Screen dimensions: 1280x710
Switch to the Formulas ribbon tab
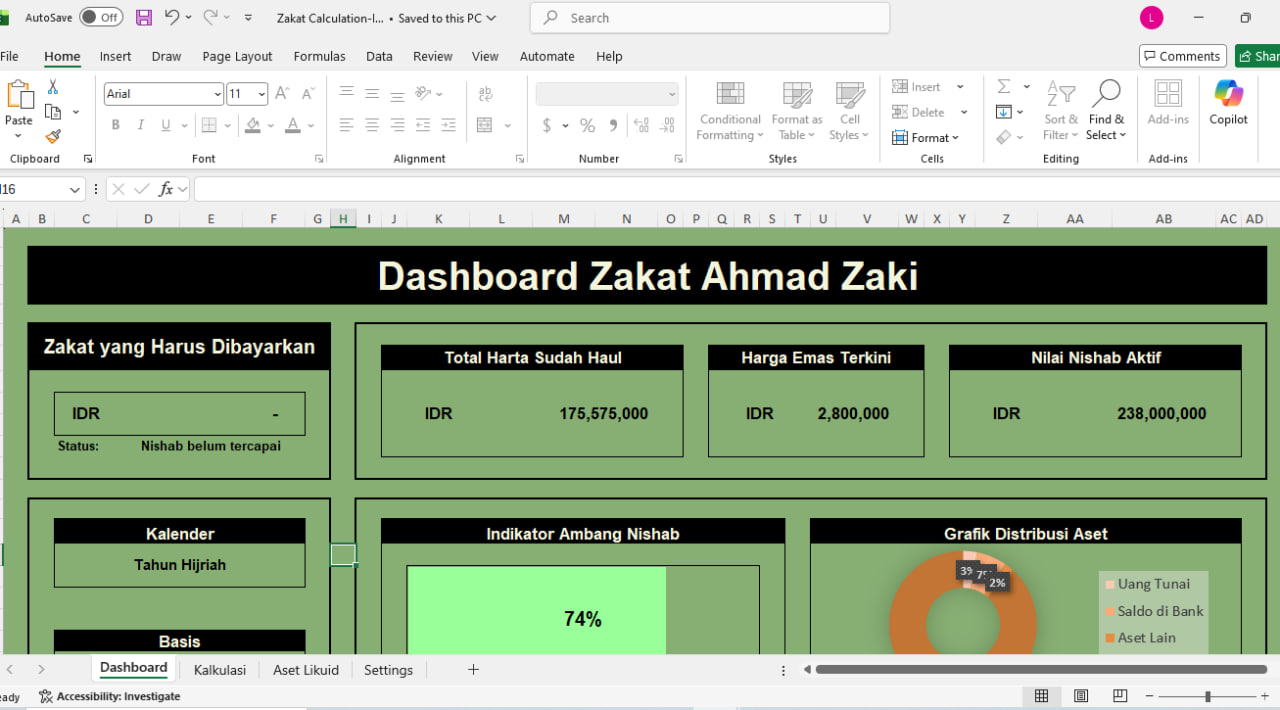(319, 56)
